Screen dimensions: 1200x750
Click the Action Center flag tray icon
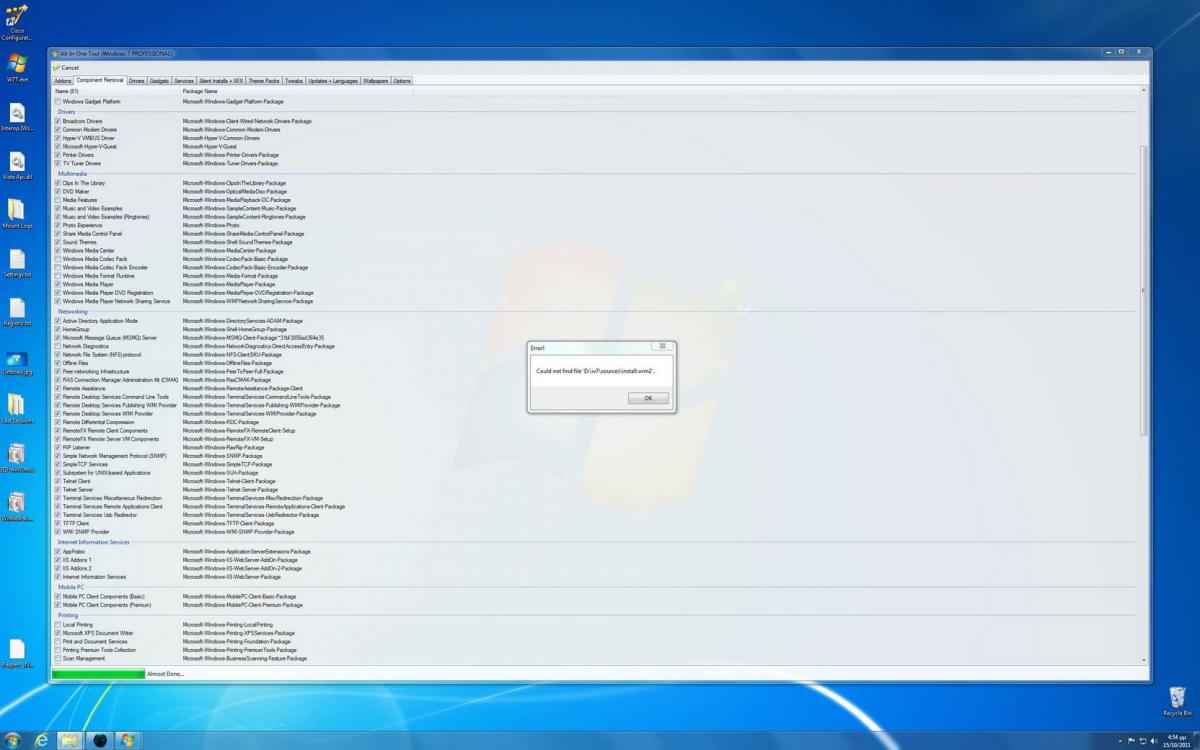[x=1133, y=741]
